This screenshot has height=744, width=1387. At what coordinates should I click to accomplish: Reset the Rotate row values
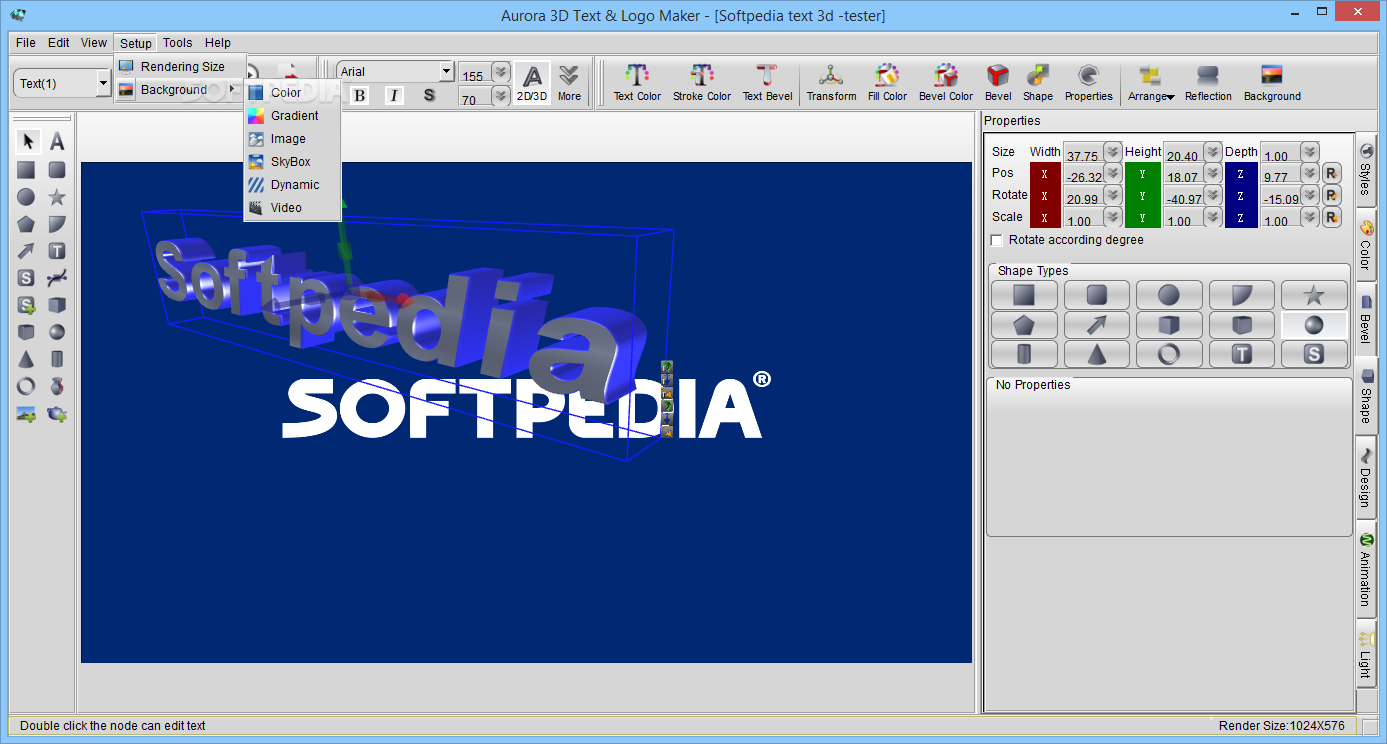(x=1331, y=194)
